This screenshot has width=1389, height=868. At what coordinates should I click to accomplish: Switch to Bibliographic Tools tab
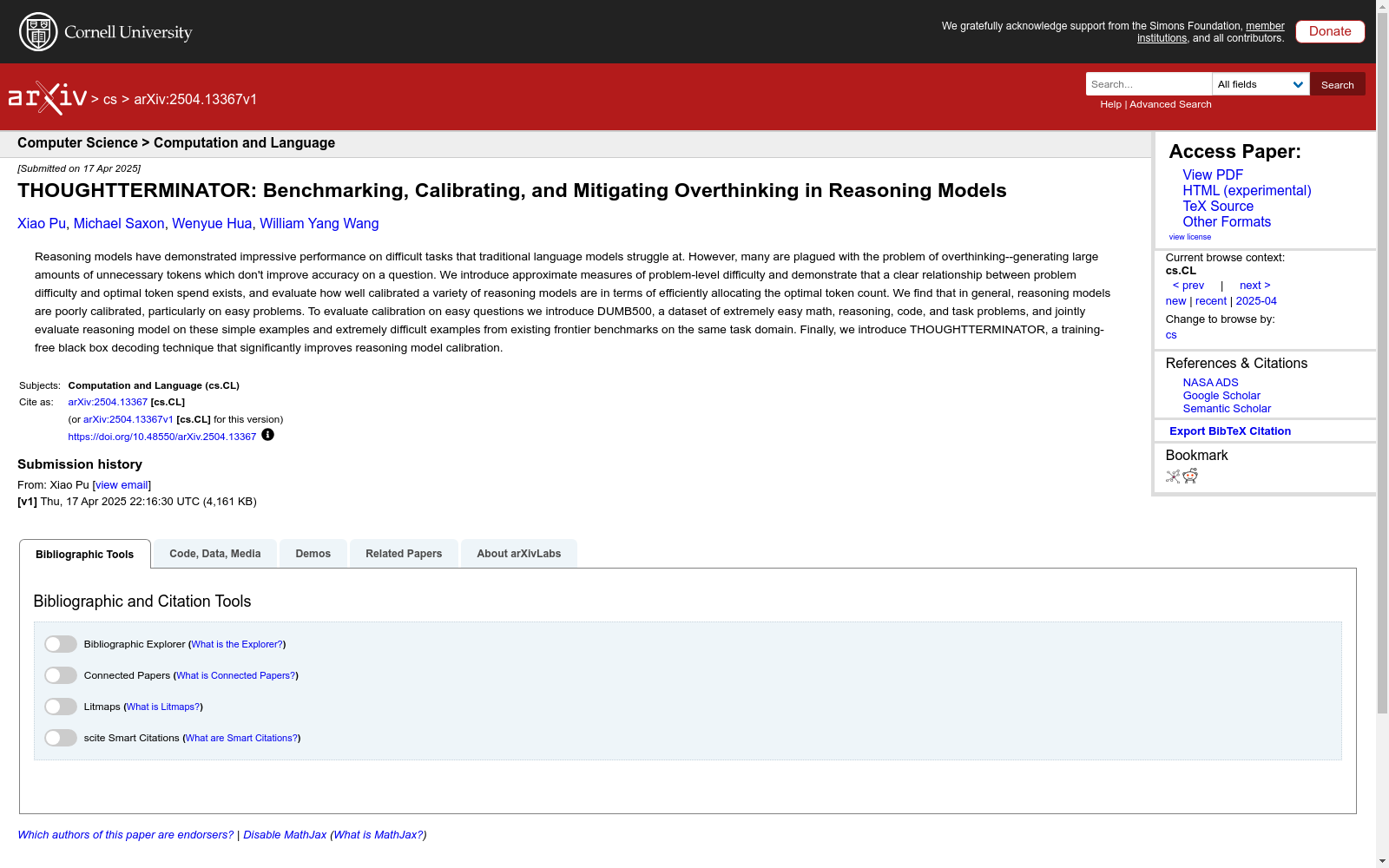coord(85,554)
